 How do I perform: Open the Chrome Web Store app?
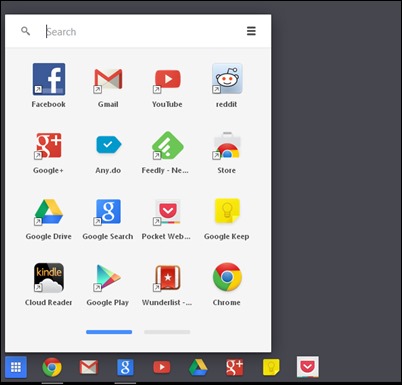click(227, 145)
